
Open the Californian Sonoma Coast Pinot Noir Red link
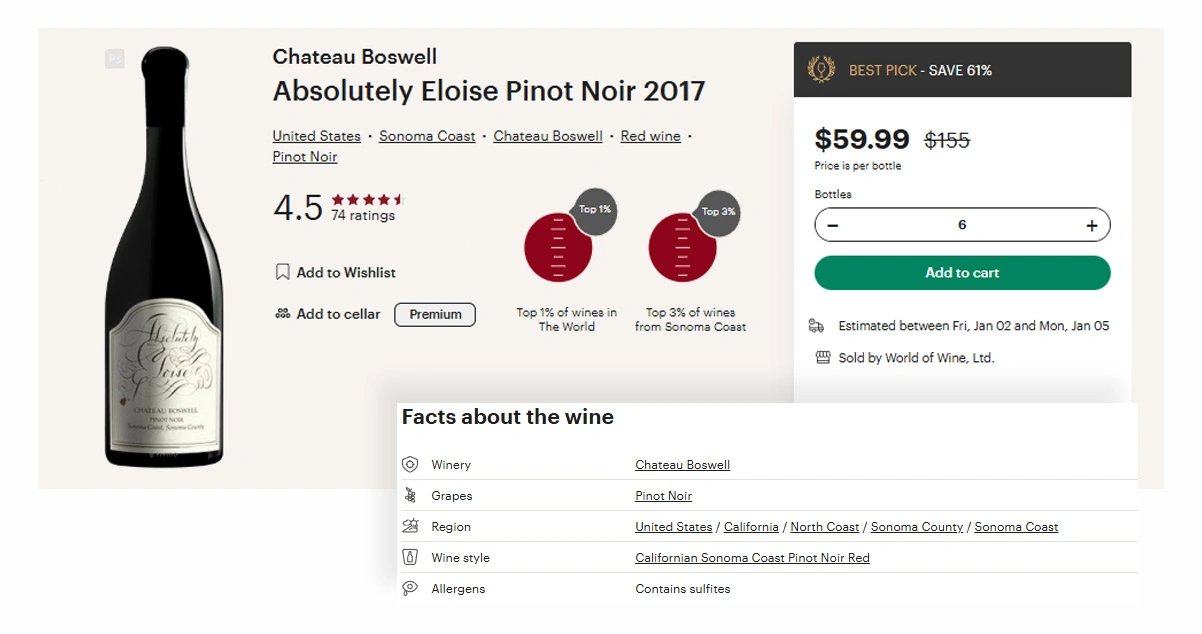[x=752, y=558]
